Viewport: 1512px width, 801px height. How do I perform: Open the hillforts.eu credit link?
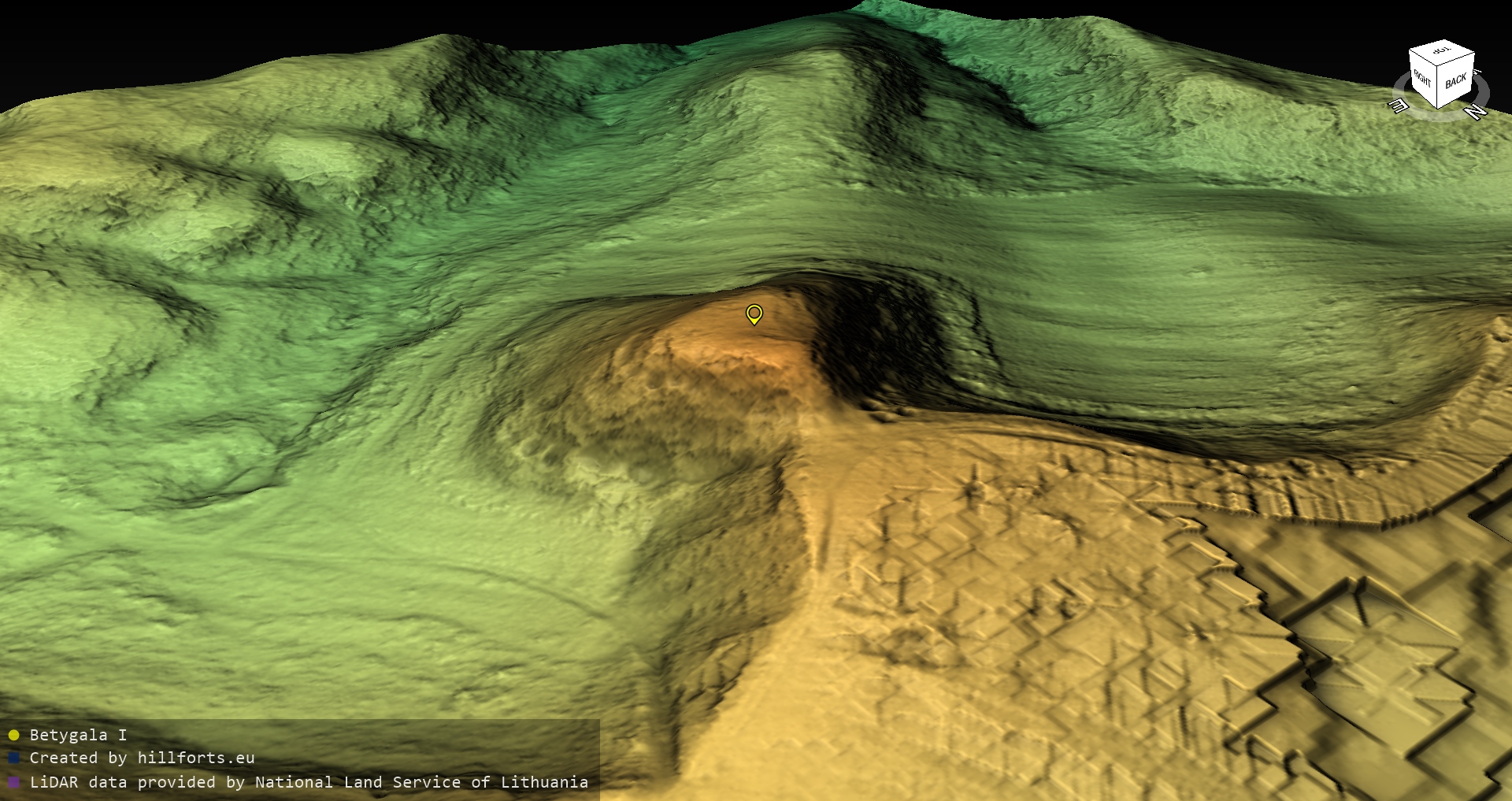tap(195, 758)
